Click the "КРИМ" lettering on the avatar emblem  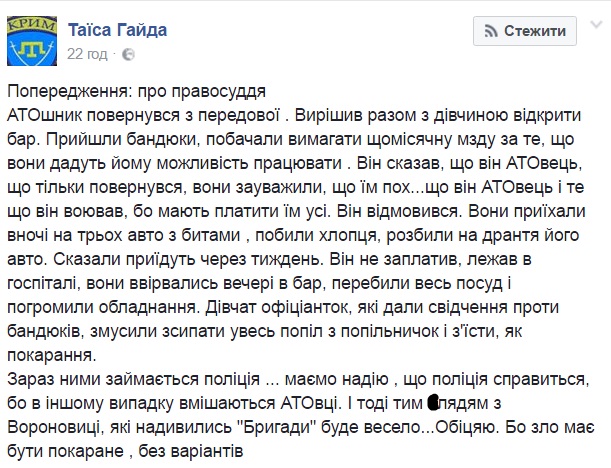click(x=31, y=21)
